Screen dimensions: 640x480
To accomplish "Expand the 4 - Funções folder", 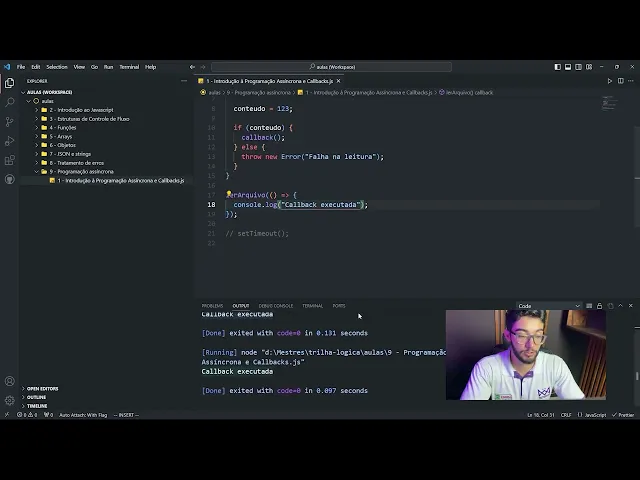I will pos(36,127).
